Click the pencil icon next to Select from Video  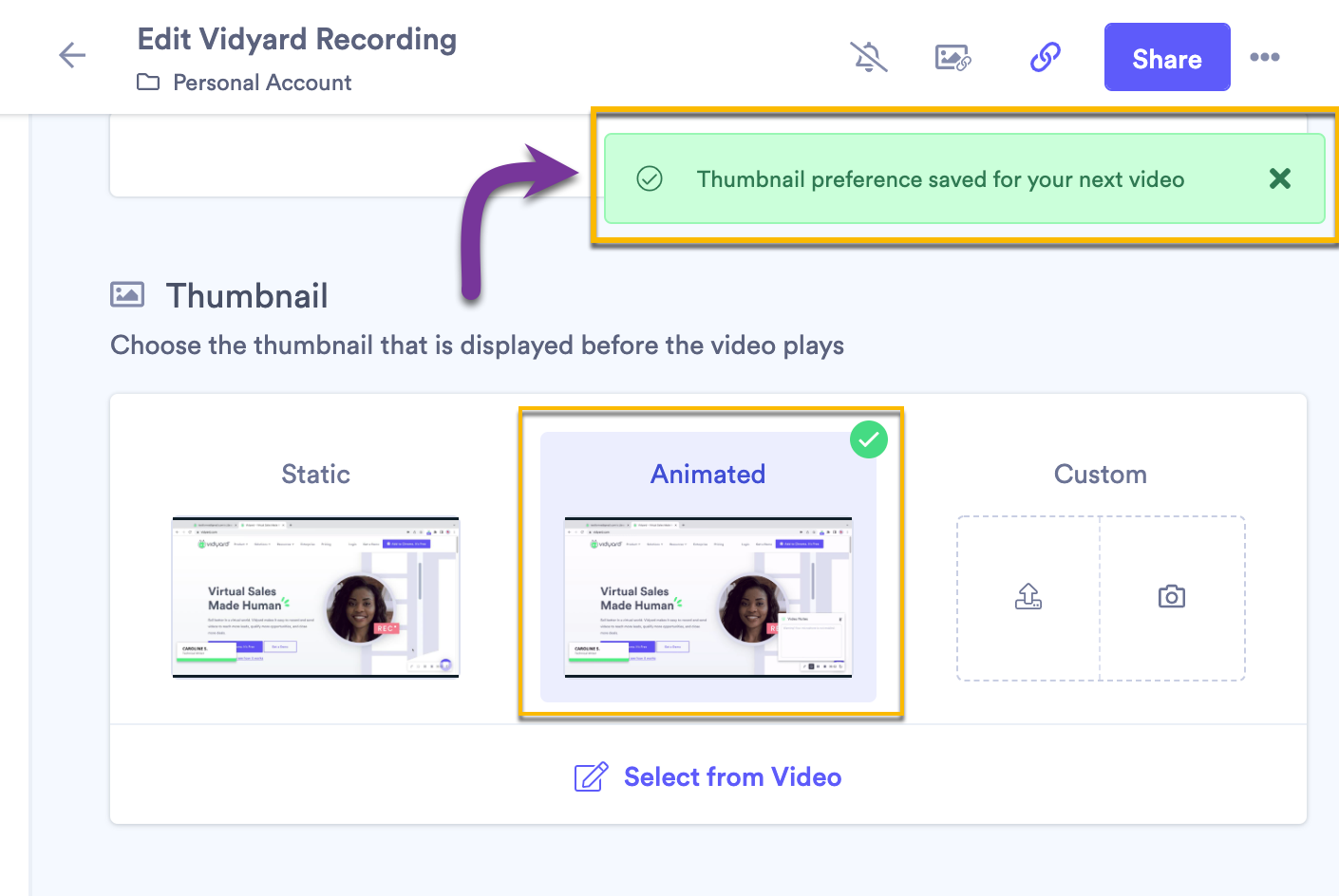point(591,776)
